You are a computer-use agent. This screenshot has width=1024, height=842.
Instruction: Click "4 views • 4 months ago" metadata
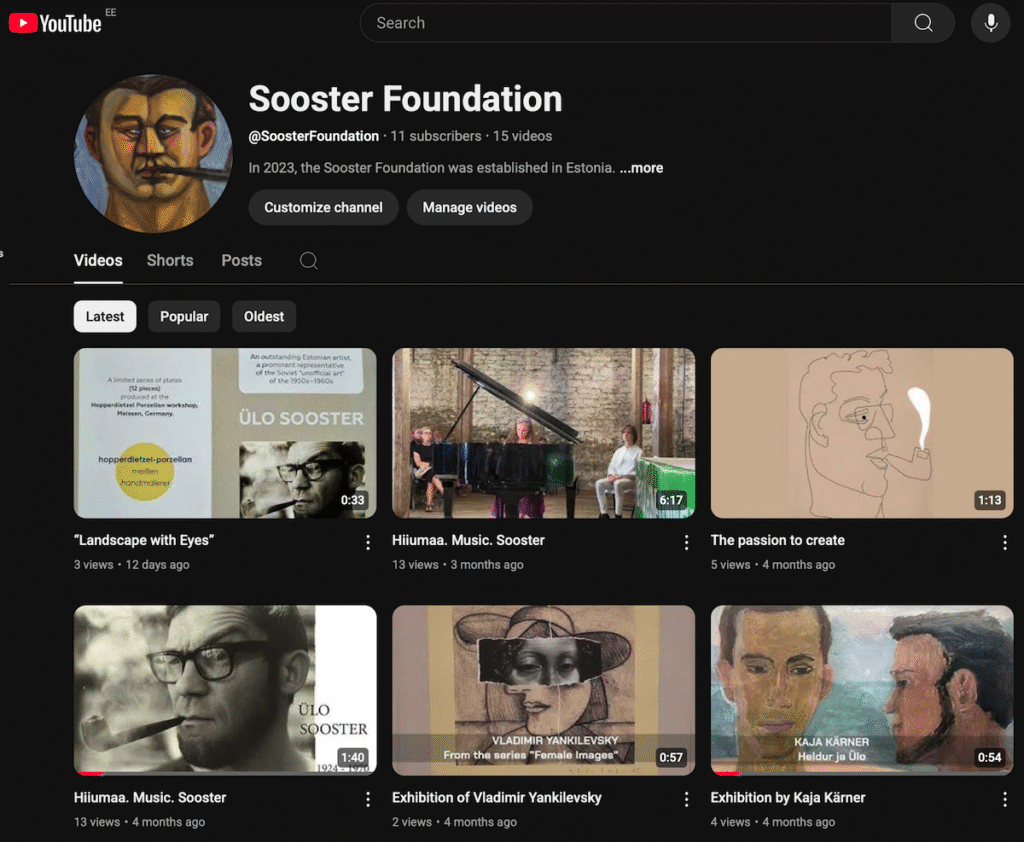point(773,822)
